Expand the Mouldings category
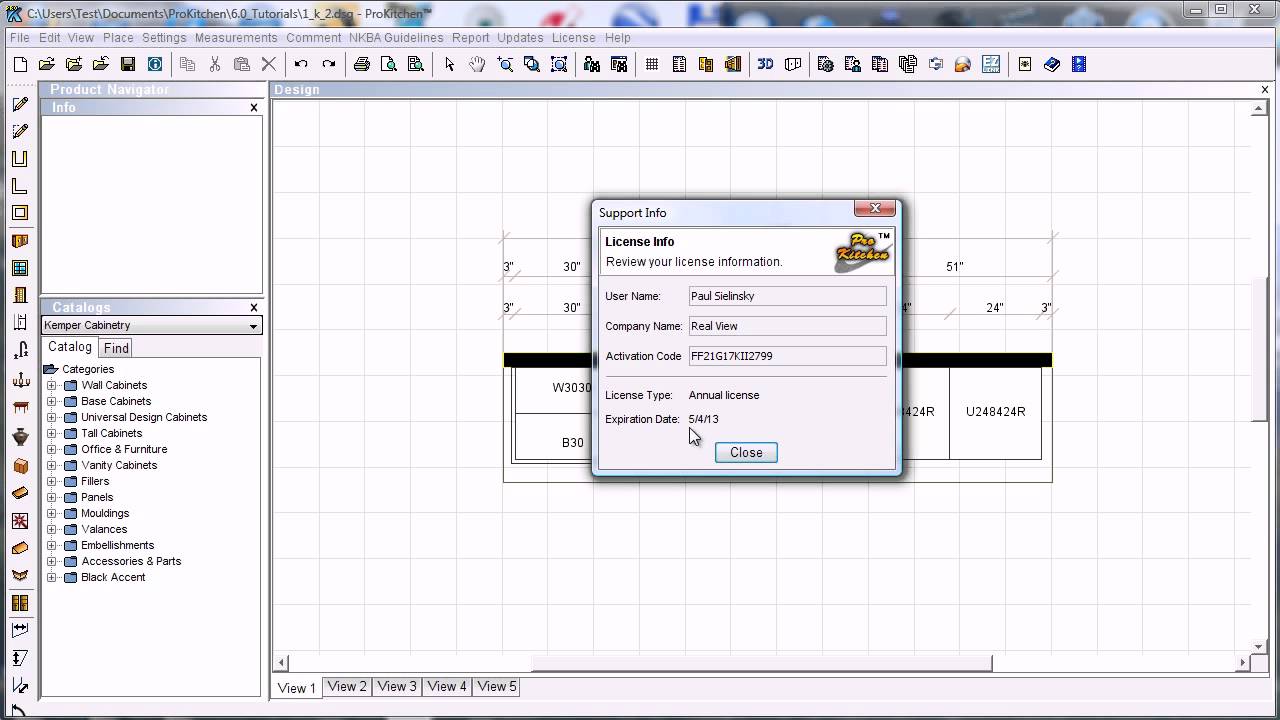The image size is (1280, 720). click(x=52, y=513)
